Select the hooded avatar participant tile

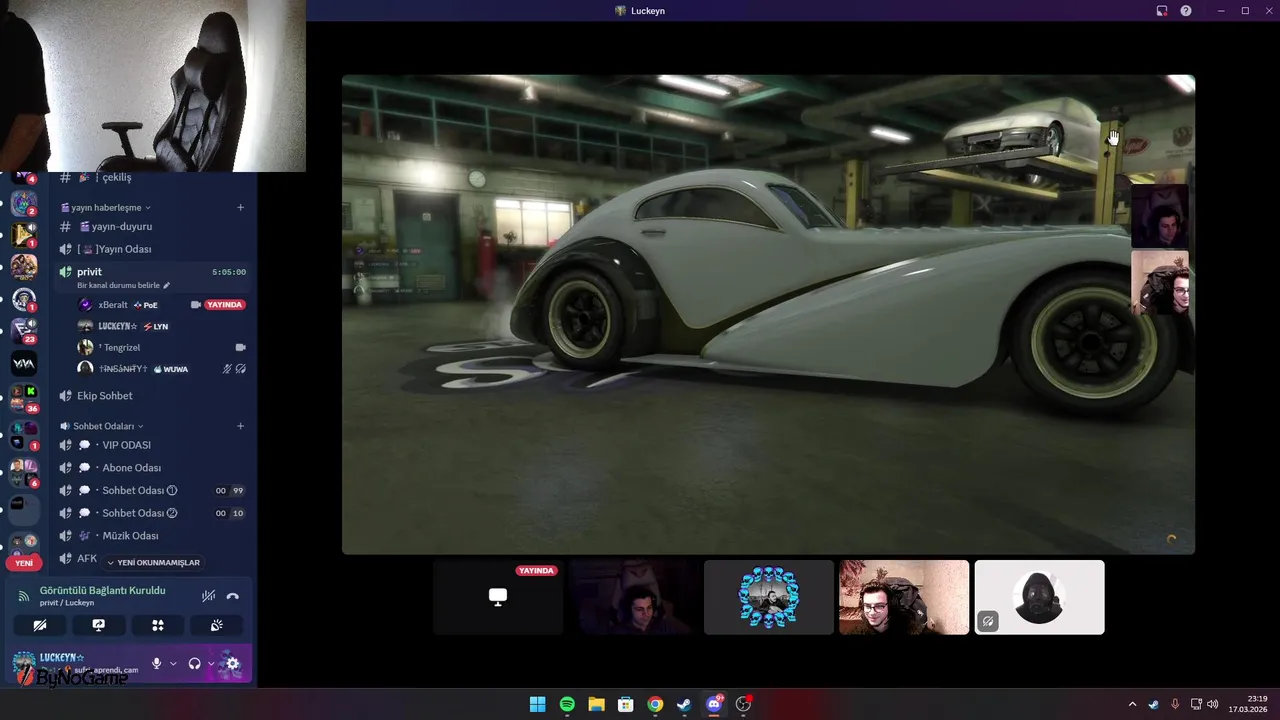click(x=1040, y=597)
